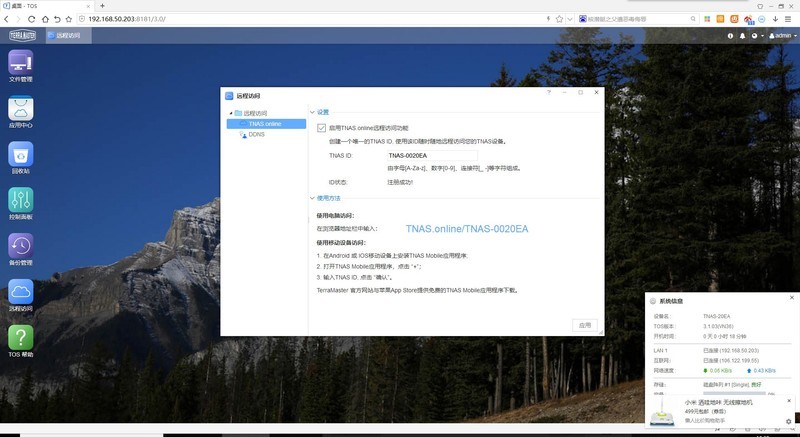Open the pie-chart monitor dropdown in top bar
Image resolution: width=800 pixels, height=437 pixels.
[x=757, y=36]
